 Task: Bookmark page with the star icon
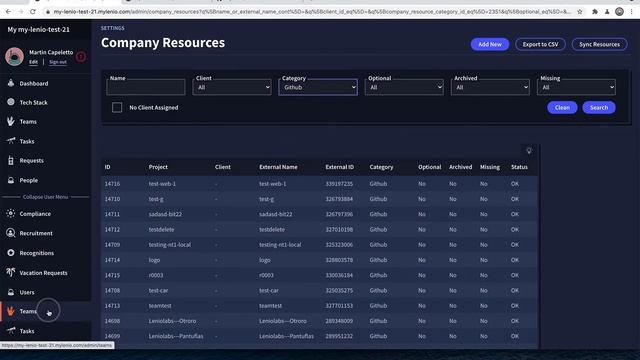[580, 11]
